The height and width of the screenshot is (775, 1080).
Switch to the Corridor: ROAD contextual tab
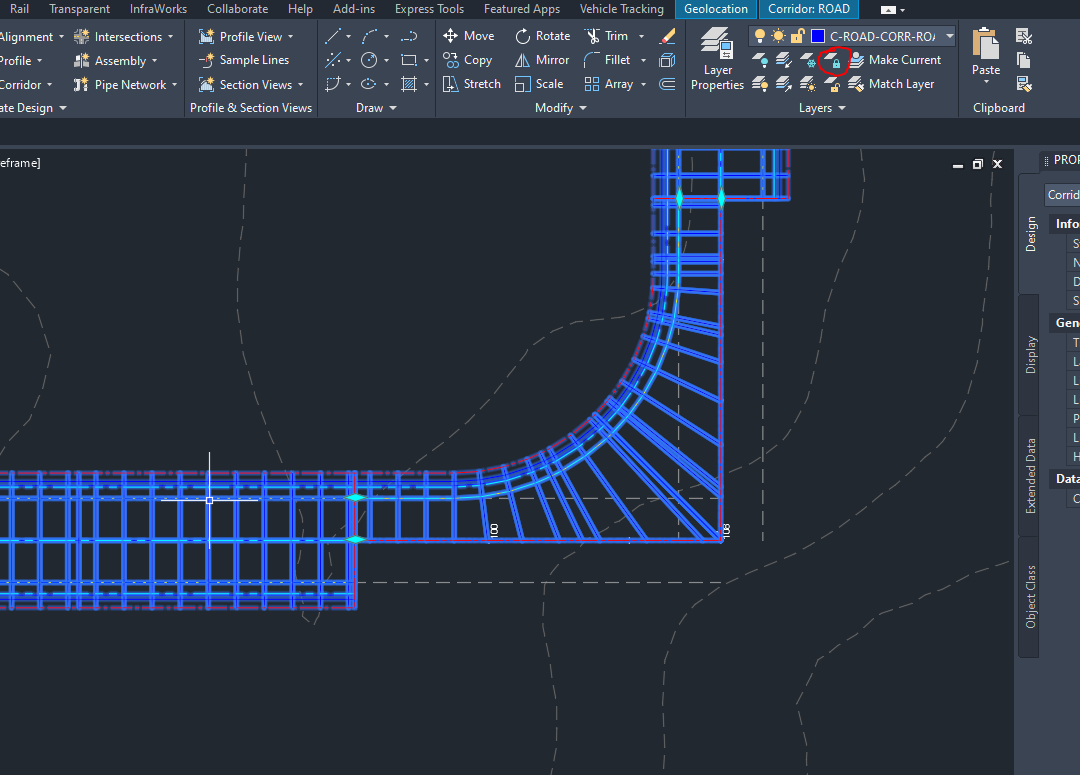point(808,9)
